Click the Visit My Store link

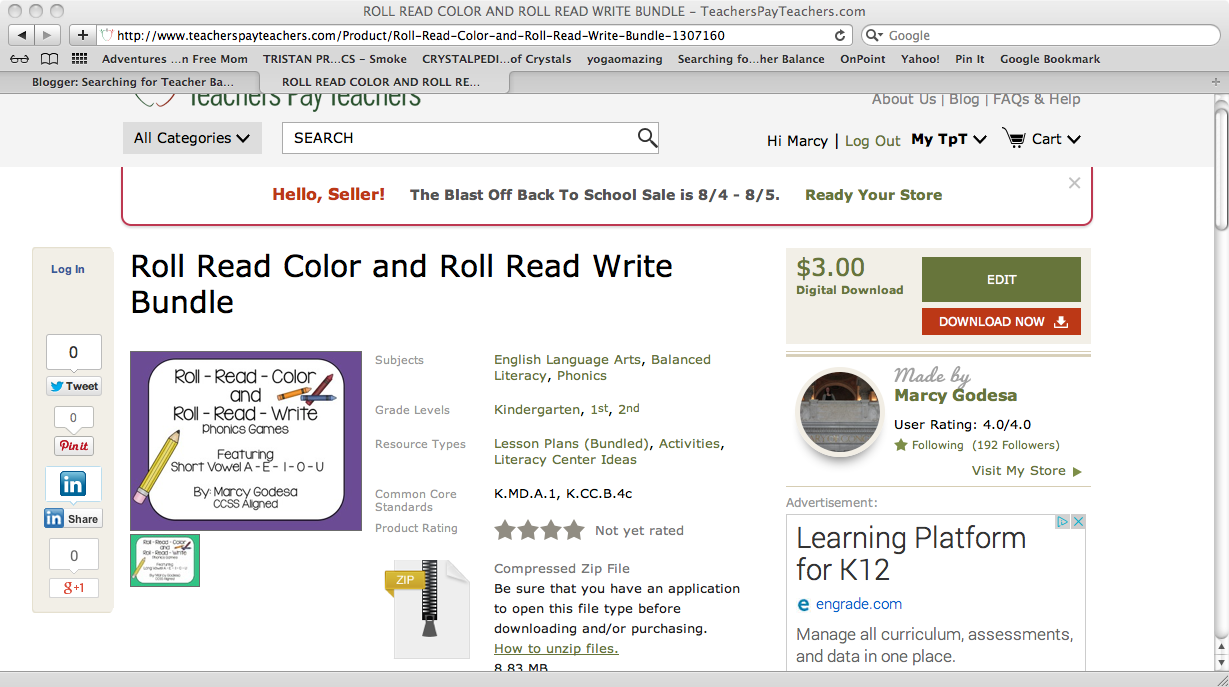click(1026, 471)
